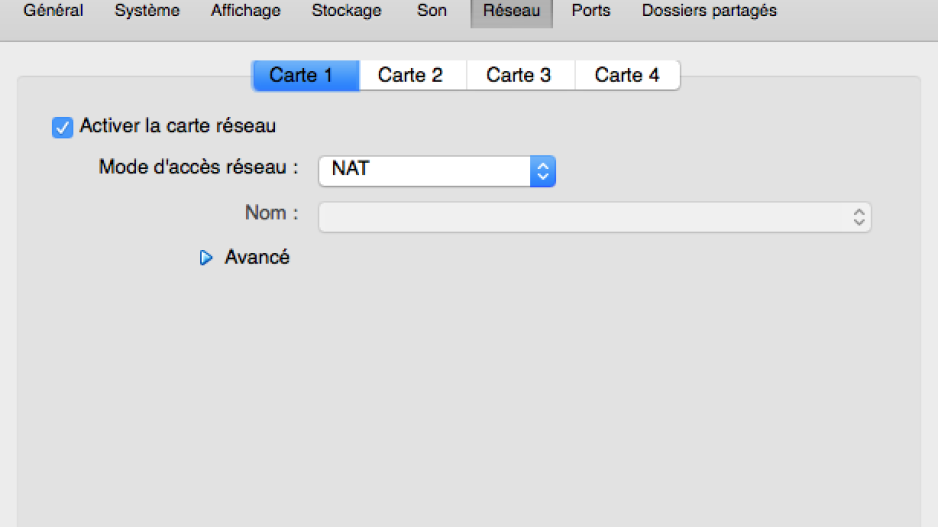The image size is (938, 527).
Task: Go to the Stockage tab
Action: click(x=346, y=11)
